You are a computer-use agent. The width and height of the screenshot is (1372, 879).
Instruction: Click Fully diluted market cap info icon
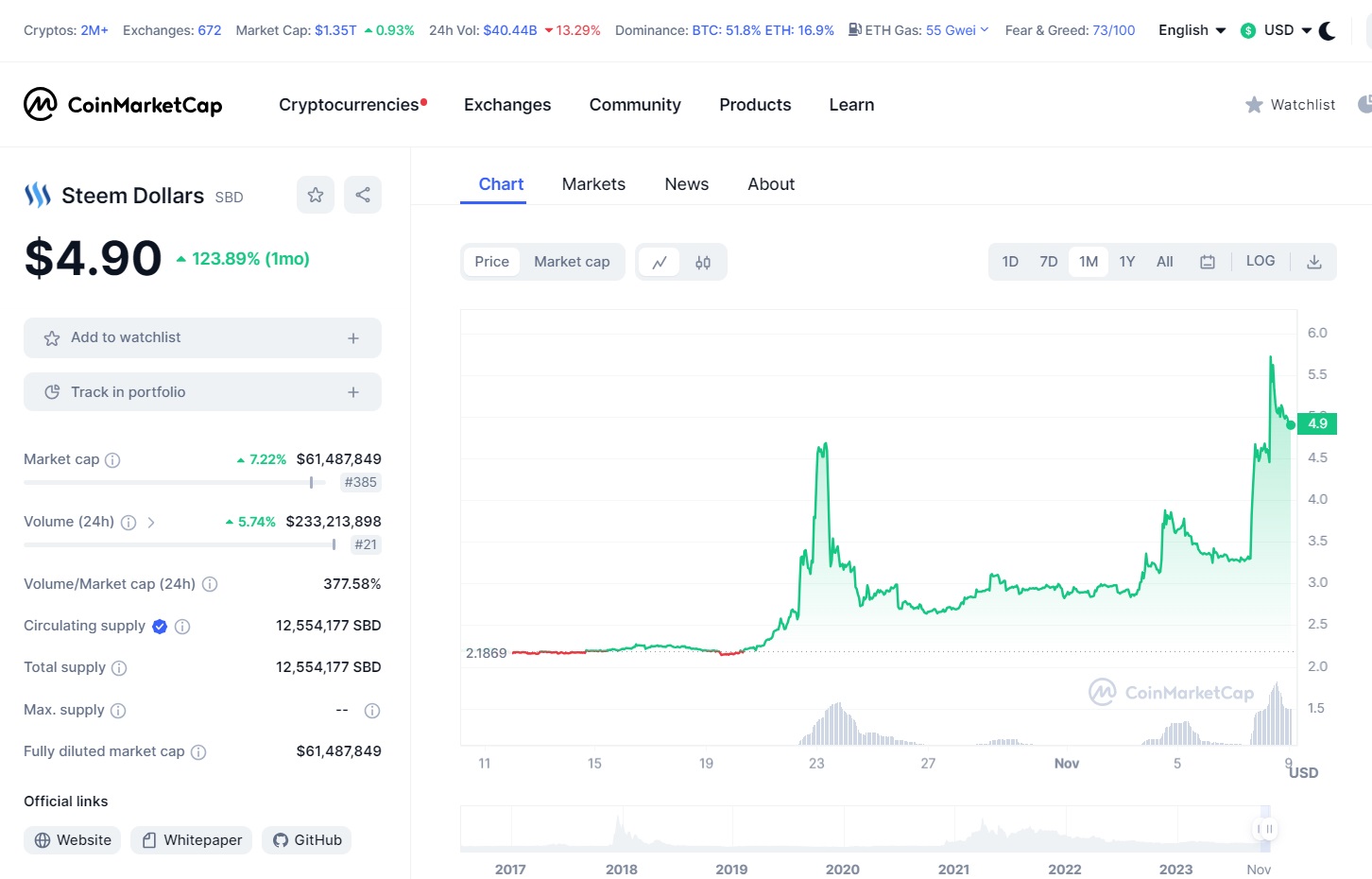198,752
